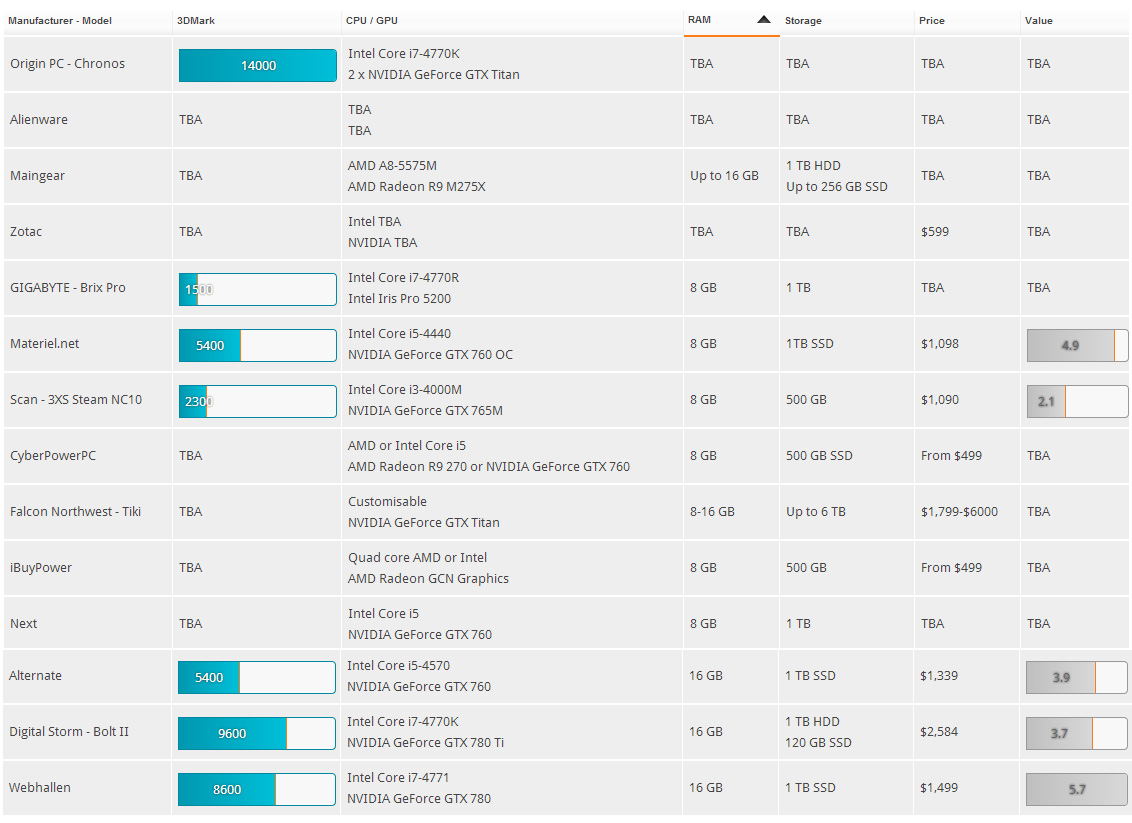The height and width of the screenshot is (823, 1132).
Task: Sort by Storage column header
Action: click(x=804, y=21)
